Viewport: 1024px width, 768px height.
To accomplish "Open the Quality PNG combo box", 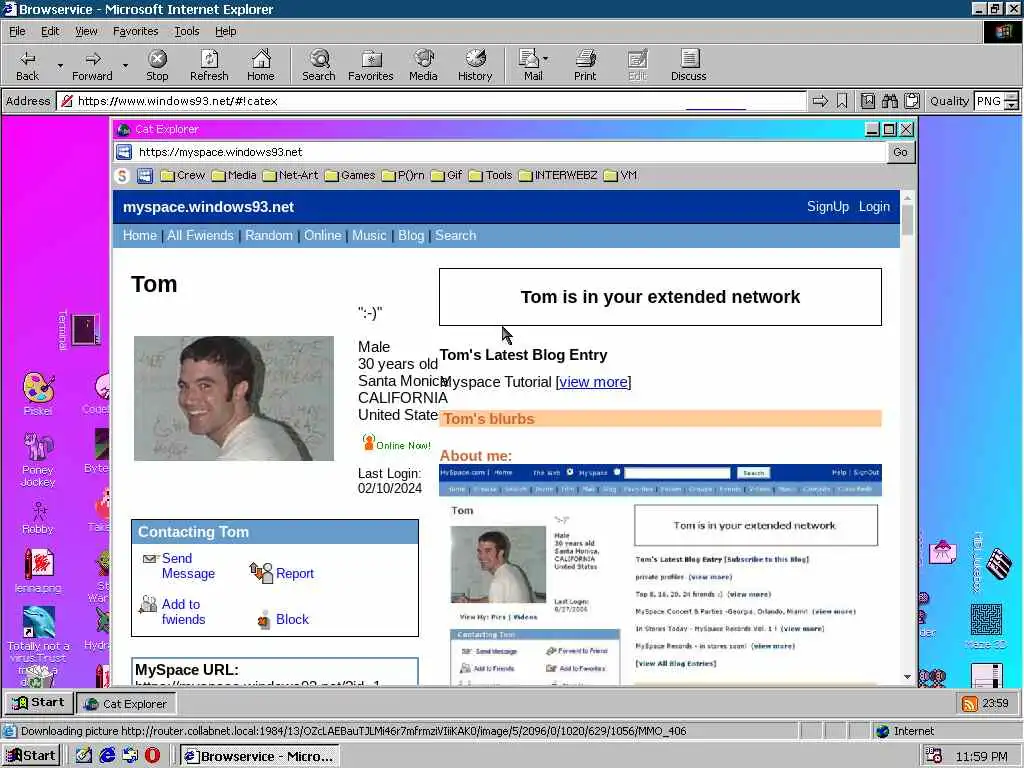I will [996, 101].
